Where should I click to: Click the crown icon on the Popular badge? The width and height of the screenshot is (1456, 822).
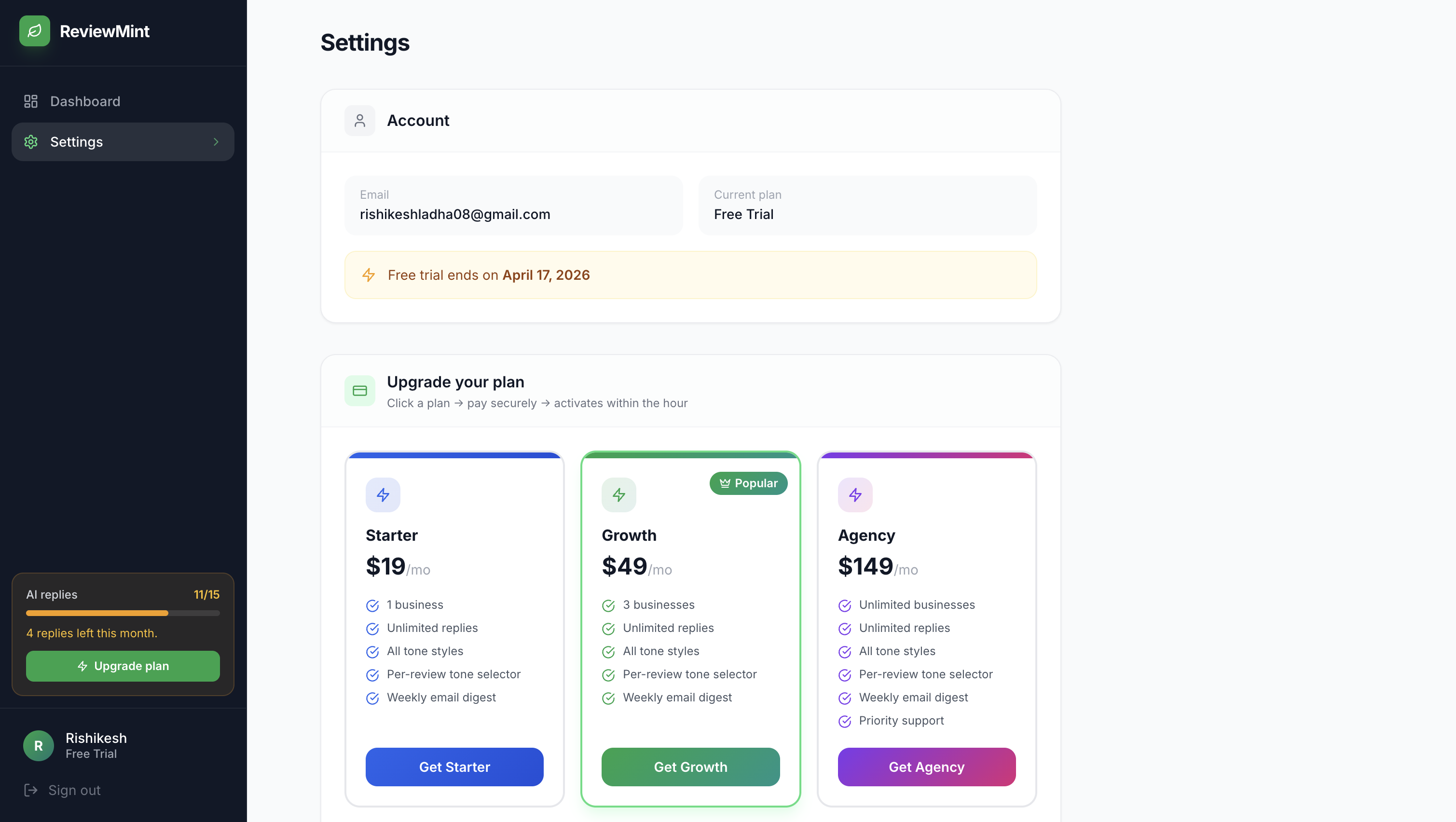(x=725, y=483)
